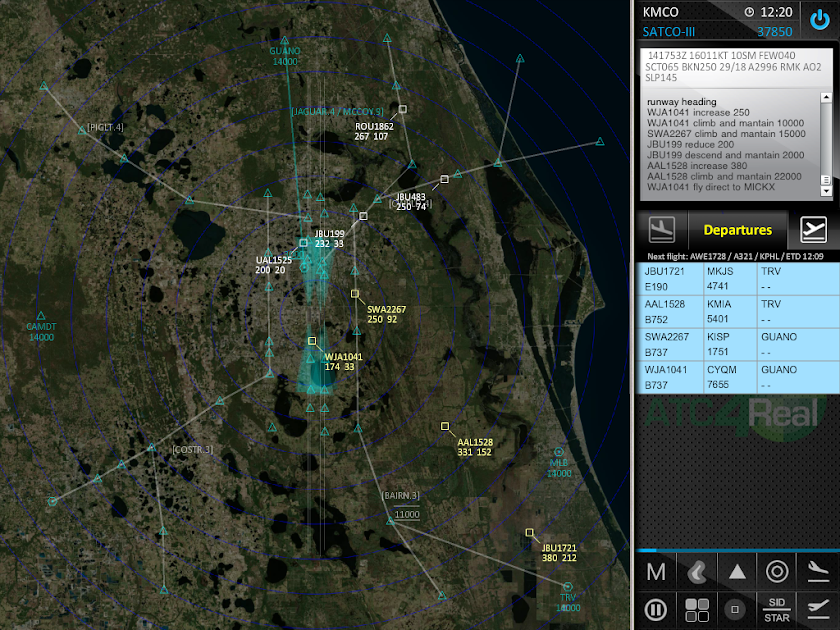840x630 pixels.
Task: Click the 11000 altitude restriction label
Action: tap(407, 514)
